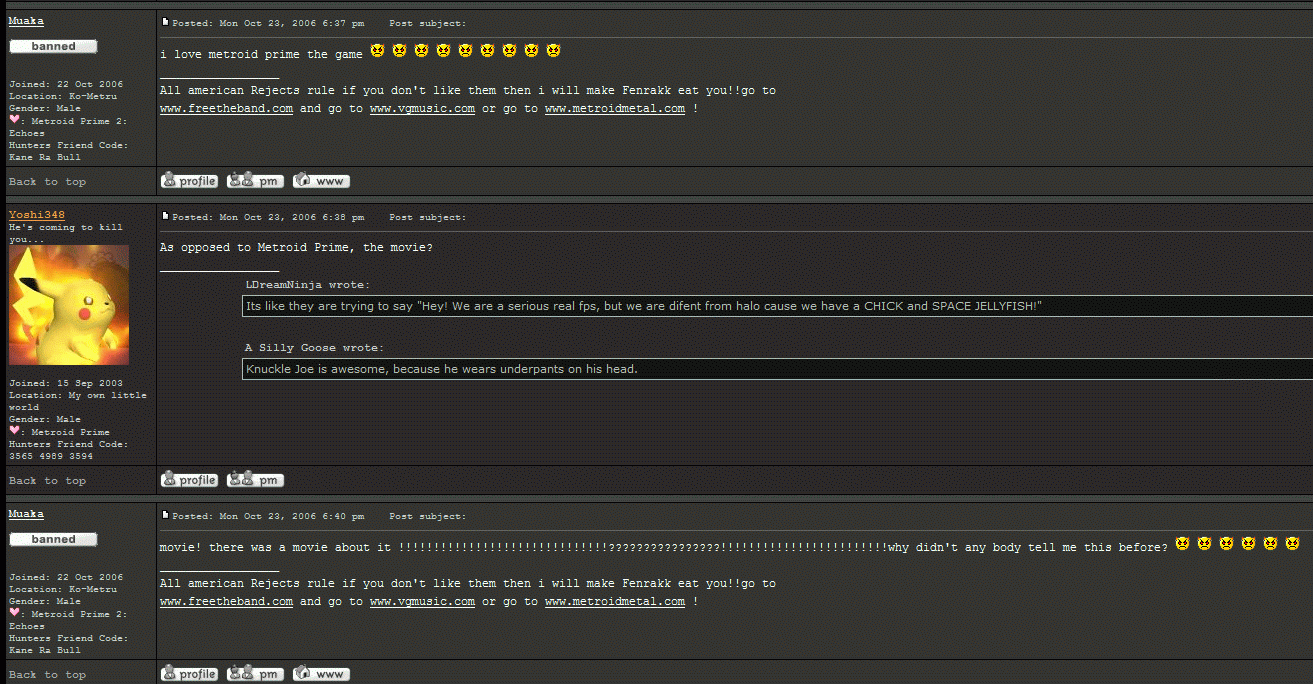Click the 'movie! there was a movie about it' text
The image size is (1313, 684).
[275, 548]
